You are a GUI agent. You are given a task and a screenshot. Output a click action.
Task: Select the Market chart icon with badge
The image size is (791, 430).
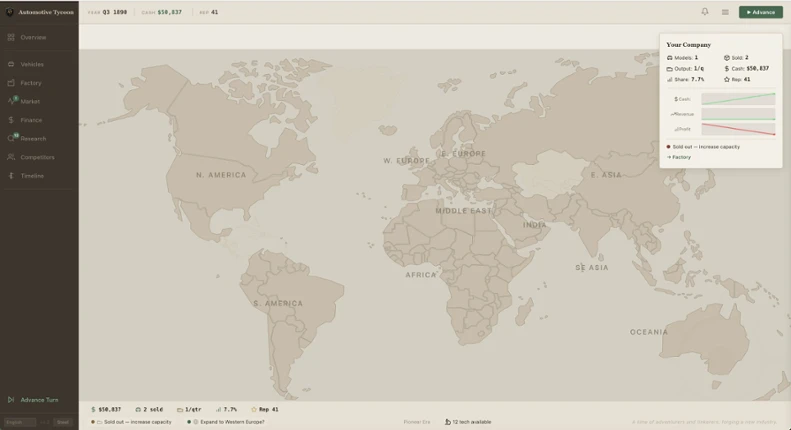(x=12, y=100)
